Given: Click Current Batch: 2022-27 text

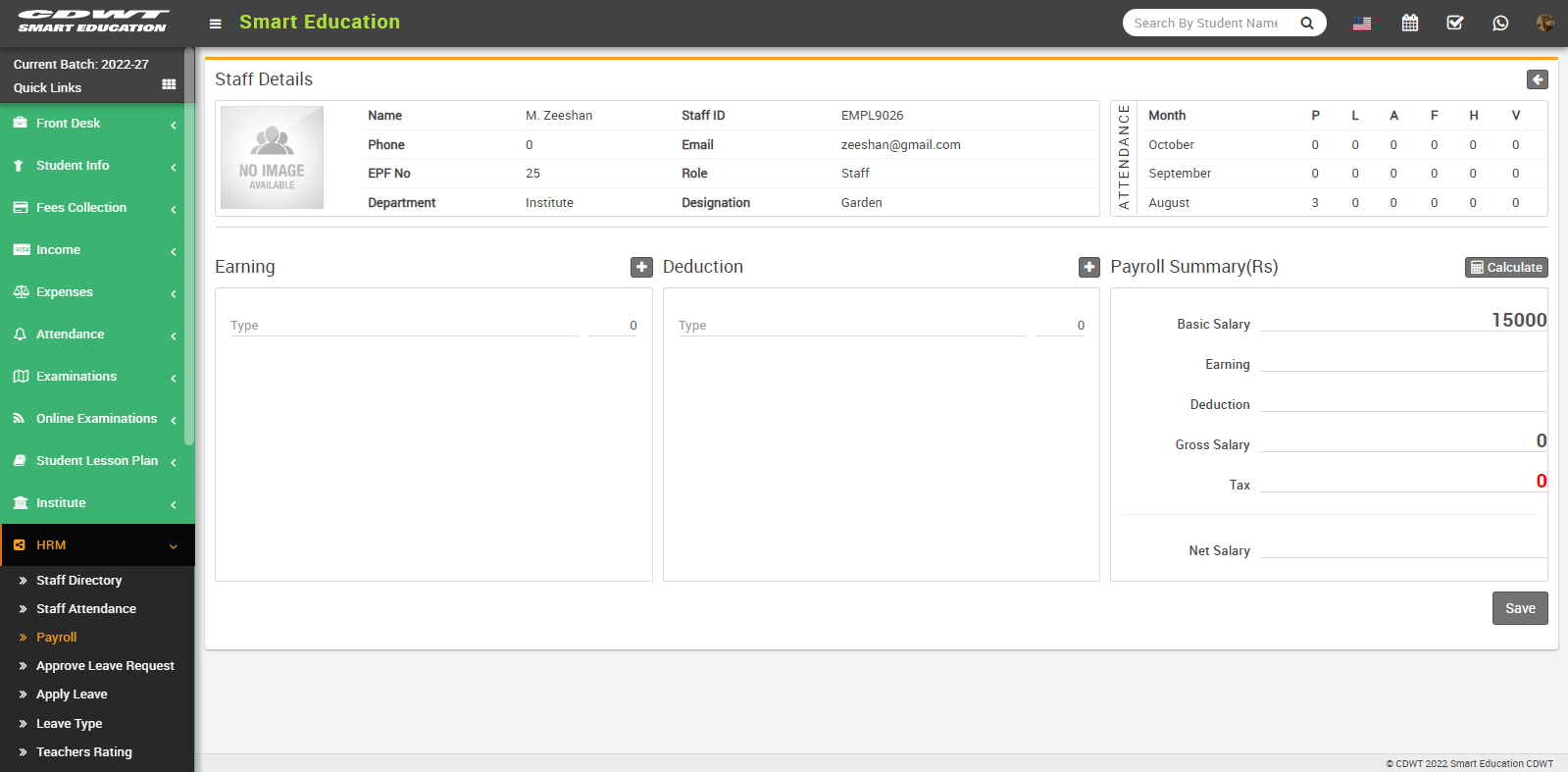Looking at the screenshot, I should (81, 64).
